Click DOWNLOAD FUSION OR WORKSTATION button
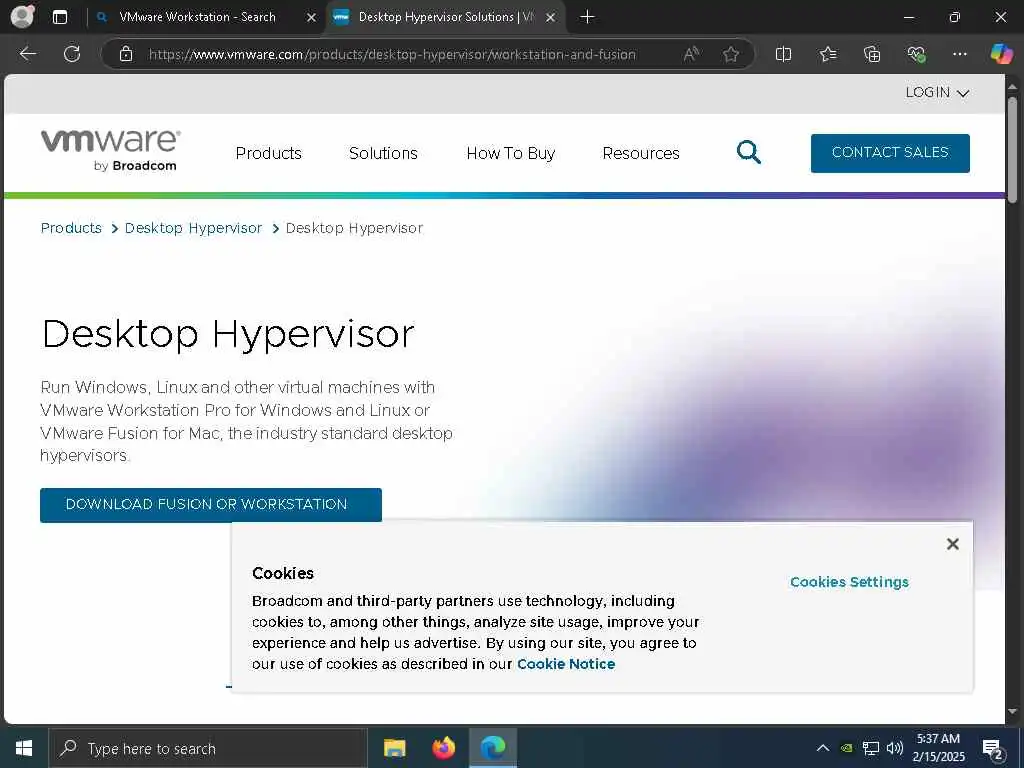Image resolution: width=1024 pixels, height=768 pixels. [211, 505]
